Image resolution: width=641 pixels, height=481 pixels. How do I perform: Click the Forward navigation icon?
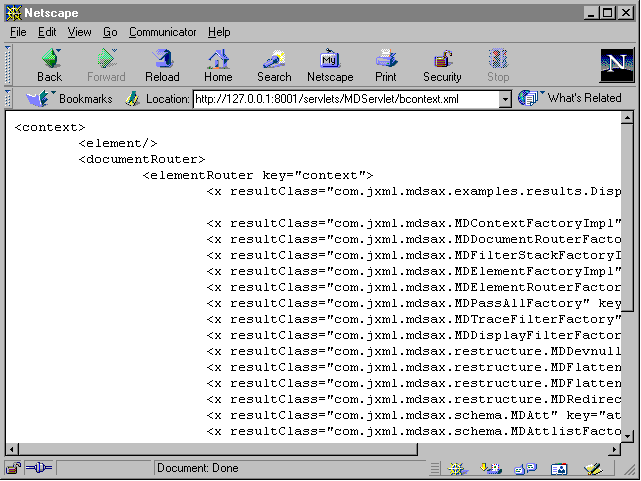[x=107, y=58]
